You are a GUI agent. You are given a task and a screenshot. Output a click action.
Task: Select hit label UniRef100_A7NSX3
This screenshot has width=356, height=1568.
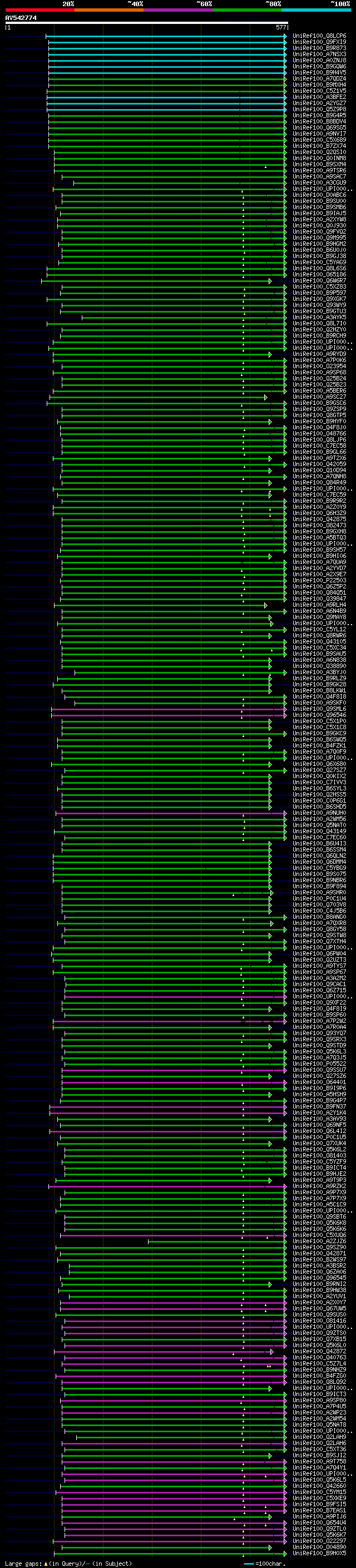point(319,54)
